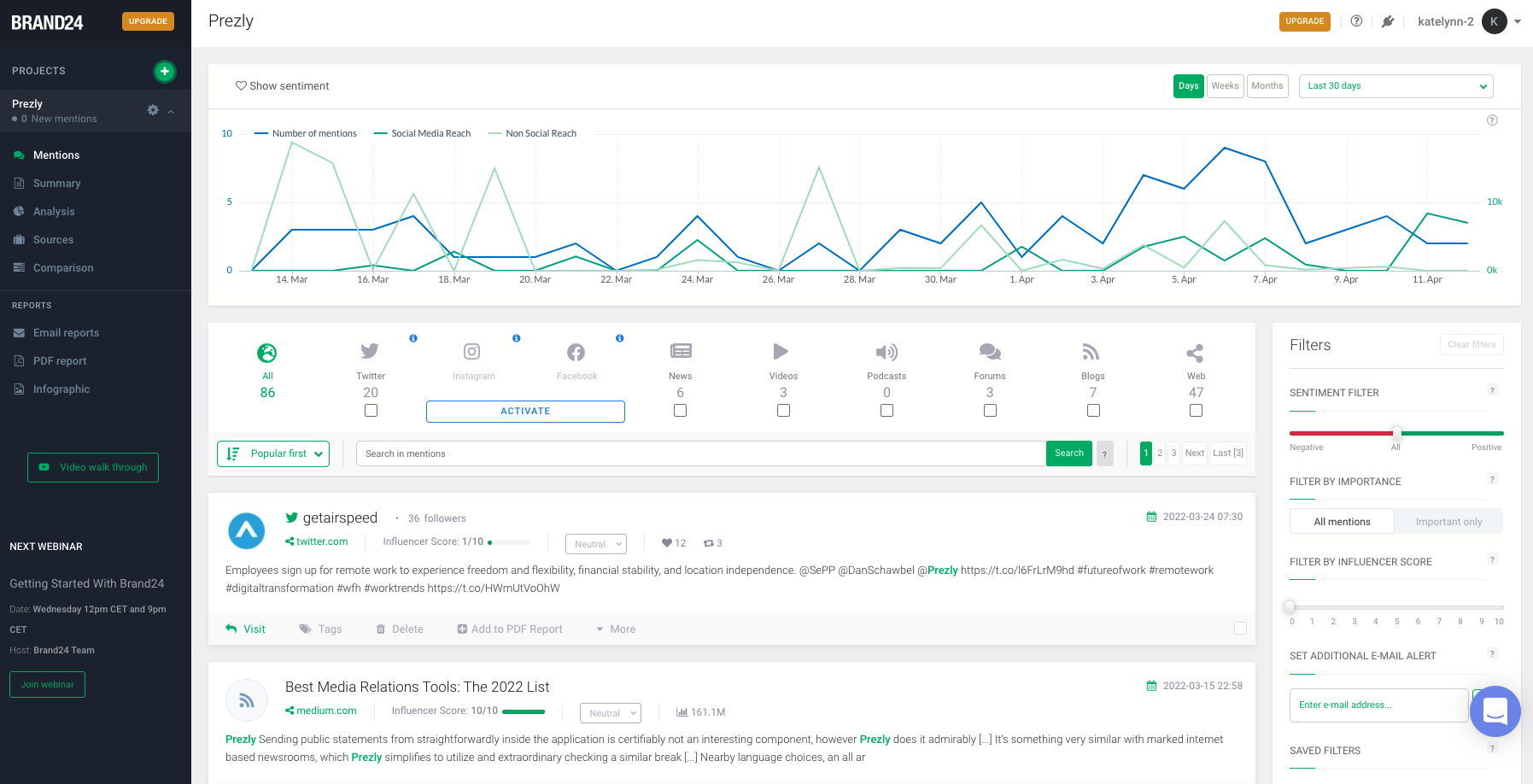Add getairspeed mention to PDF Report
Screen dimensions: 1533x784
click(510, 629)
